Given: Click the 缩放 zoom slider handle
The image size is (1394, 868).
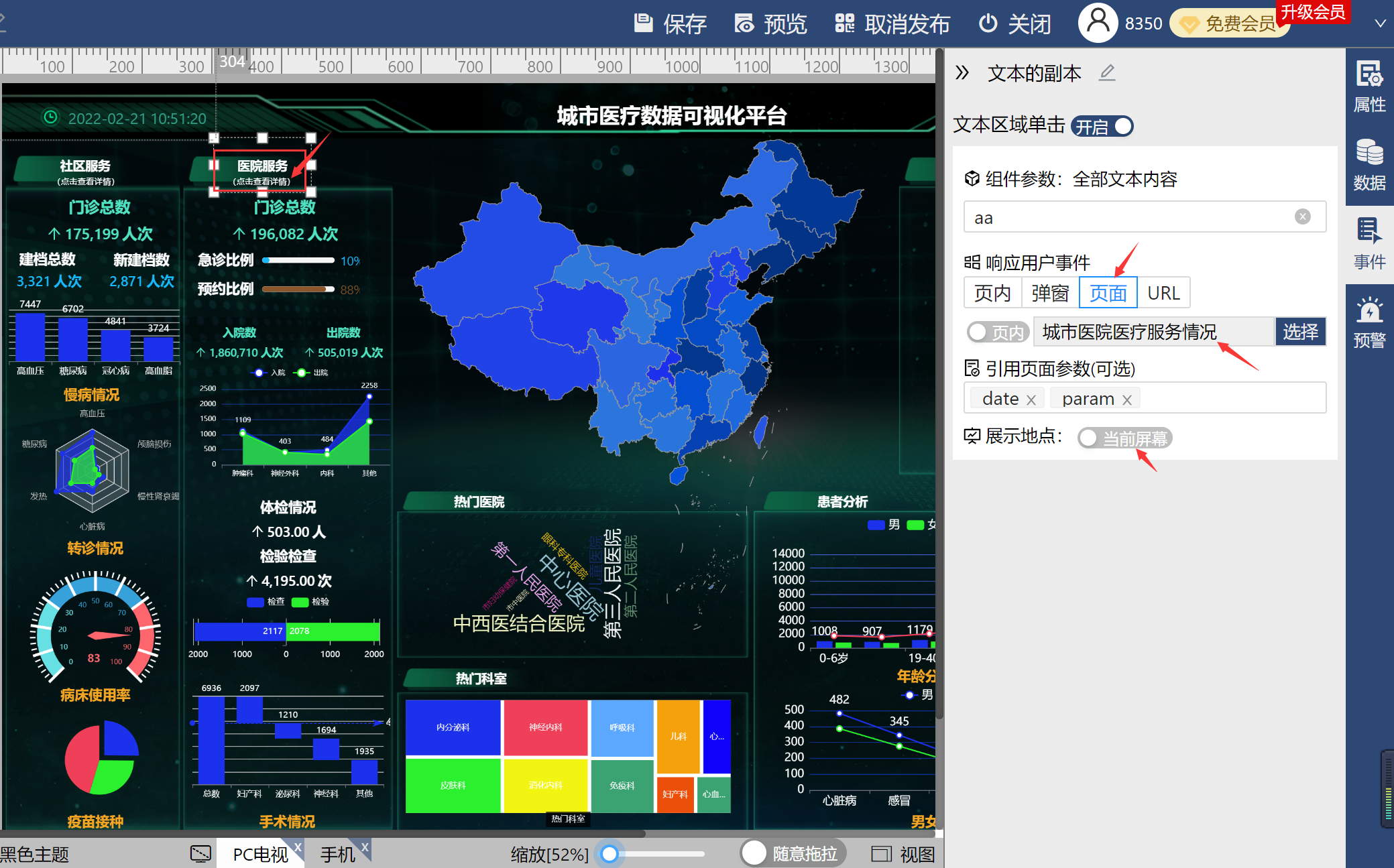Looking at the screenshot, I should [609, 853].
